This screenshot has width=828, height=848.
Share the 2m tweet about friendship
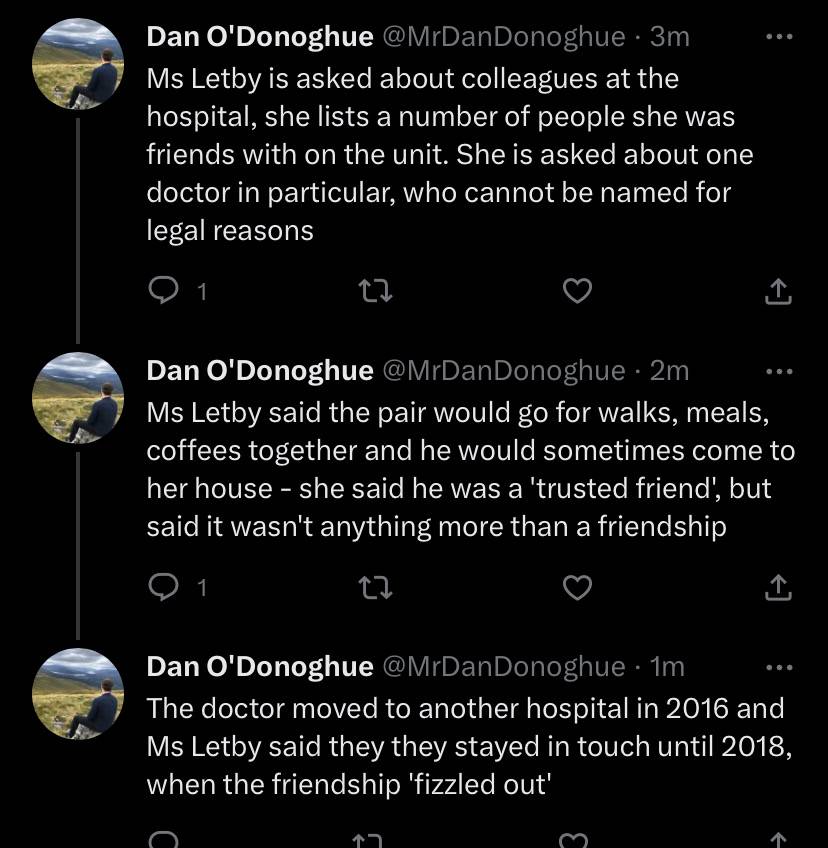coord(778,587)
